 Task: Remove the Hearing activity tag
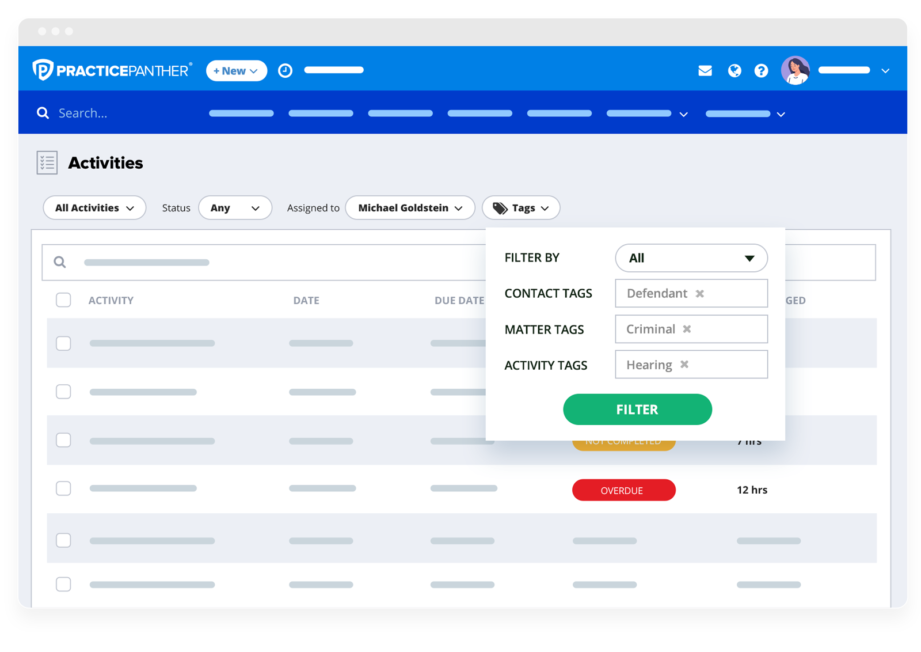[684, 365]
